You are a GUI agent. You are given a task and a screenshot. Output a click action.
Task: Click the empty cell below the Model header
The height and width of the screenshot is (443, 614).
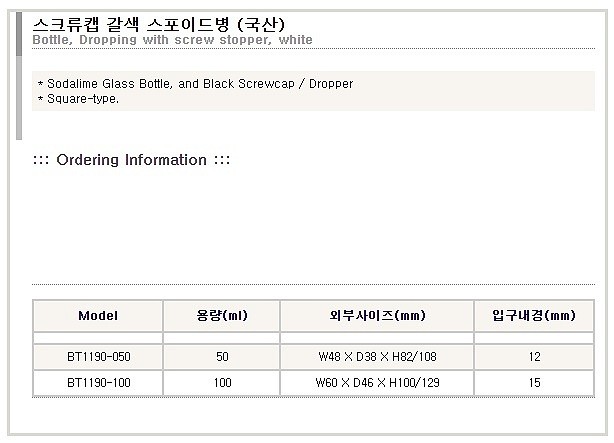[x=98, y=337]
